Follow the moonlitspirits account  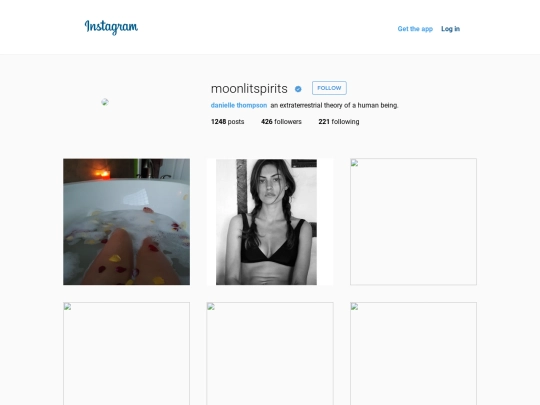[329, 88]
